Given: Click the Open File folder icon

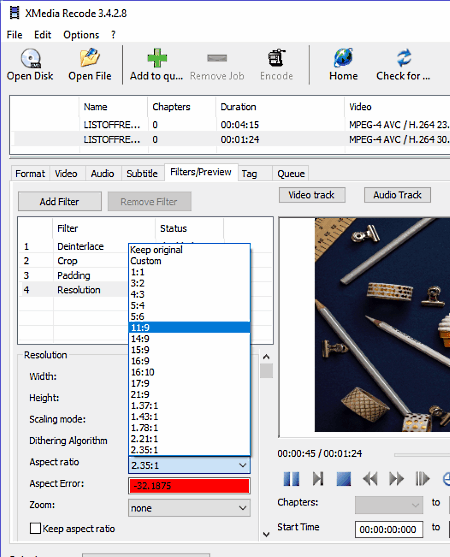Looking at the screenshot, I should click(x=90, y=58).
